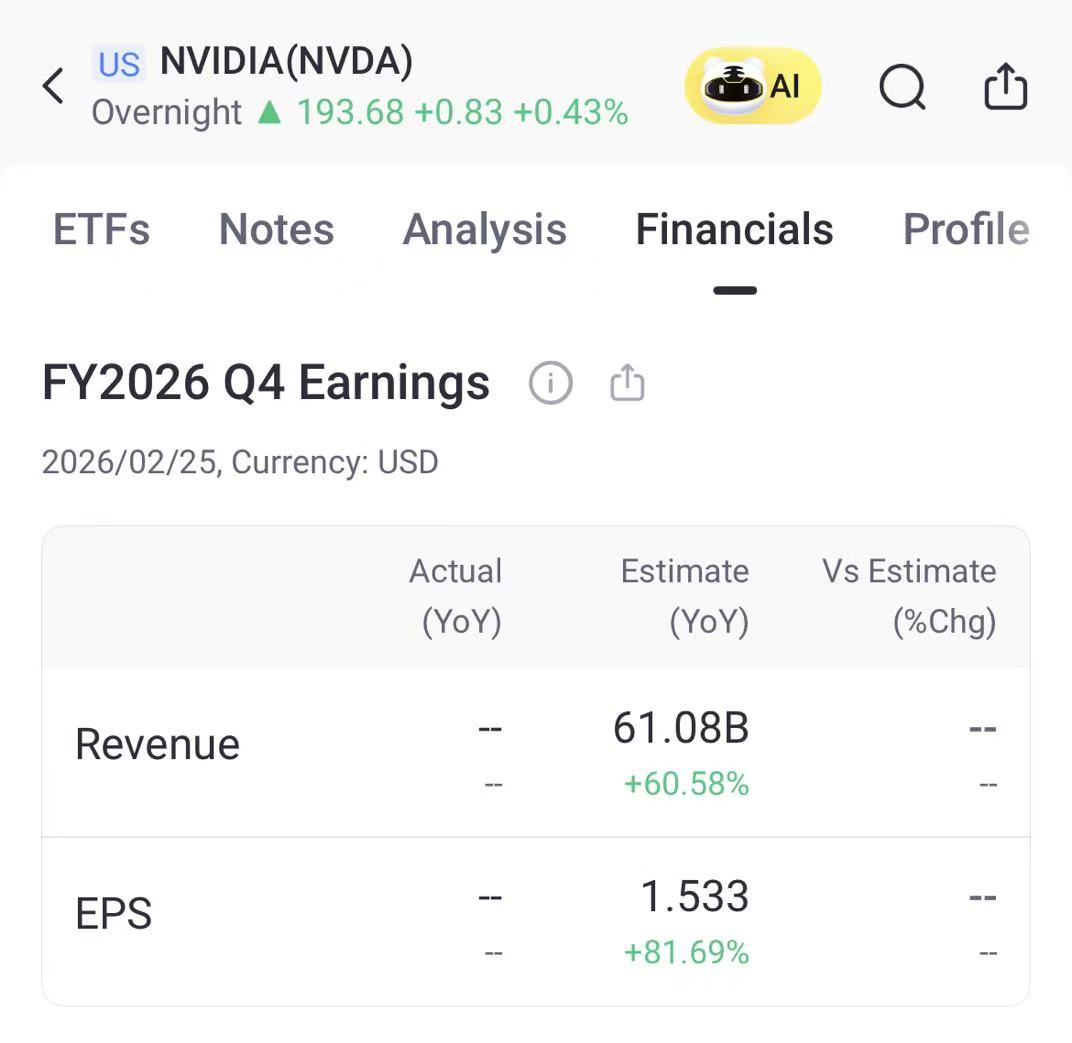1072x1043 pixels.
Task: Switch to the ETFs tab
Action: pyautogui.click(x=101, y=229)
